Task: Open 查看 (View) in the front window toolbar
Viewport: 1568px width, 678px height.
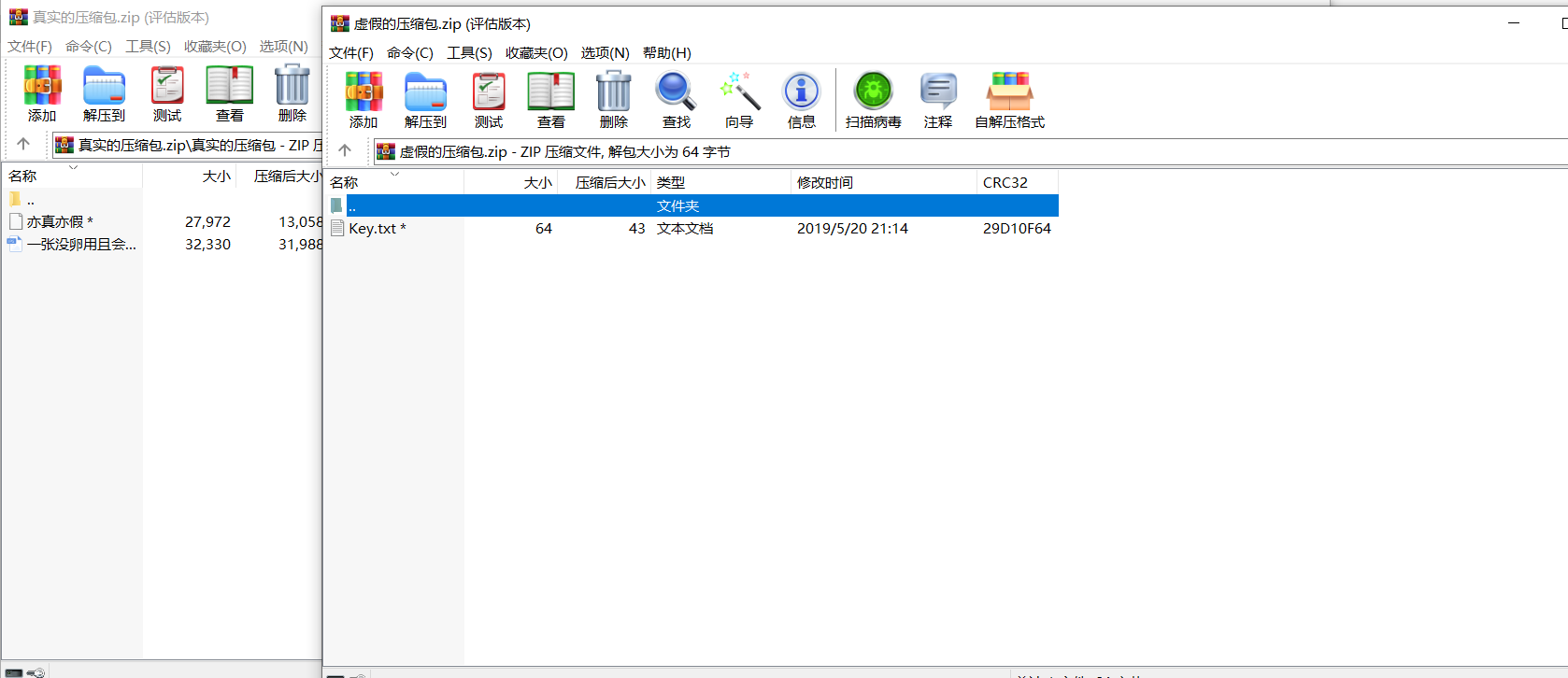Action: click(550, 99)
